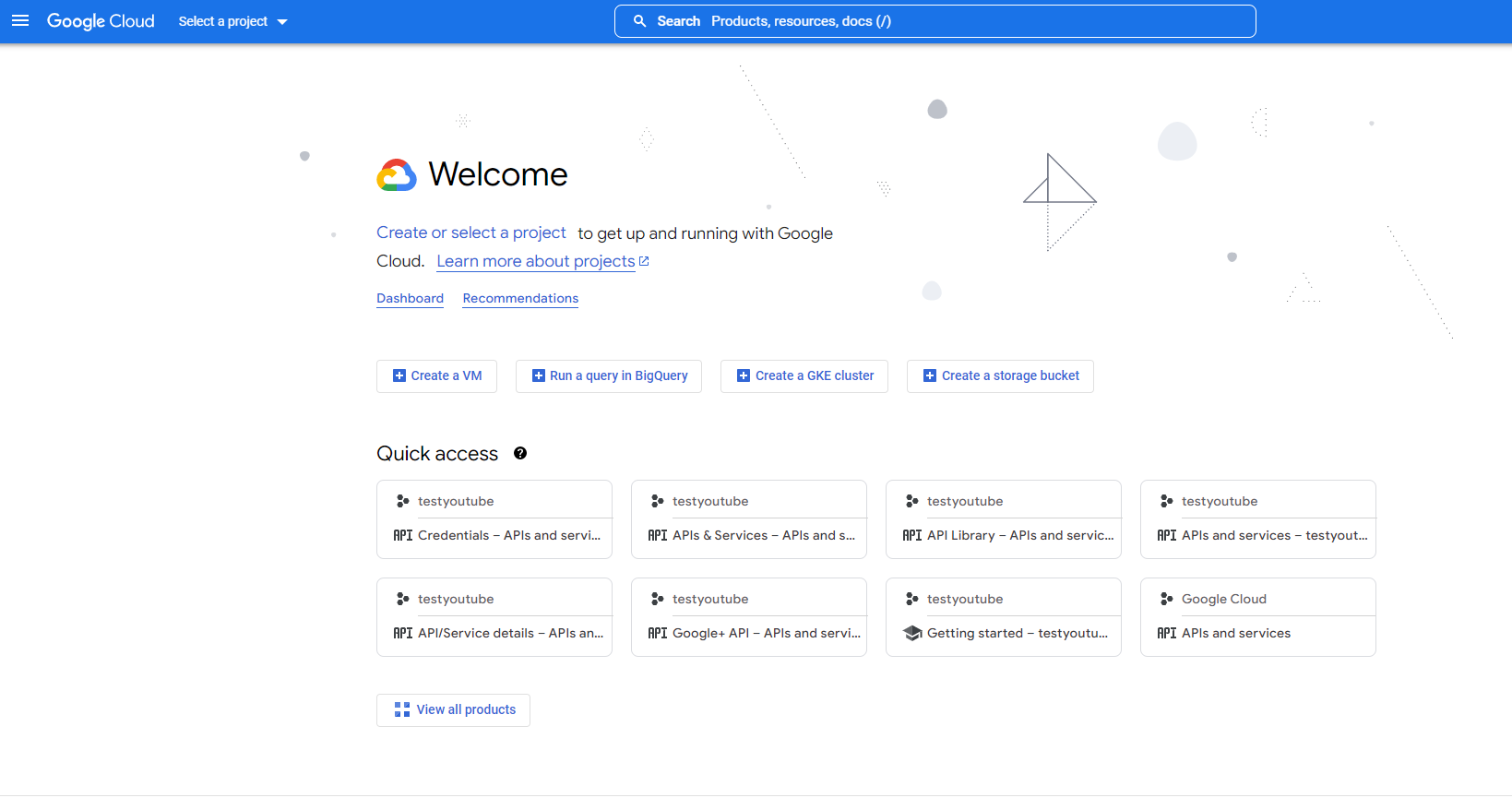Click plus icon on Create a VM
This screenshot has width=1512, height=810.
[399, 375]
